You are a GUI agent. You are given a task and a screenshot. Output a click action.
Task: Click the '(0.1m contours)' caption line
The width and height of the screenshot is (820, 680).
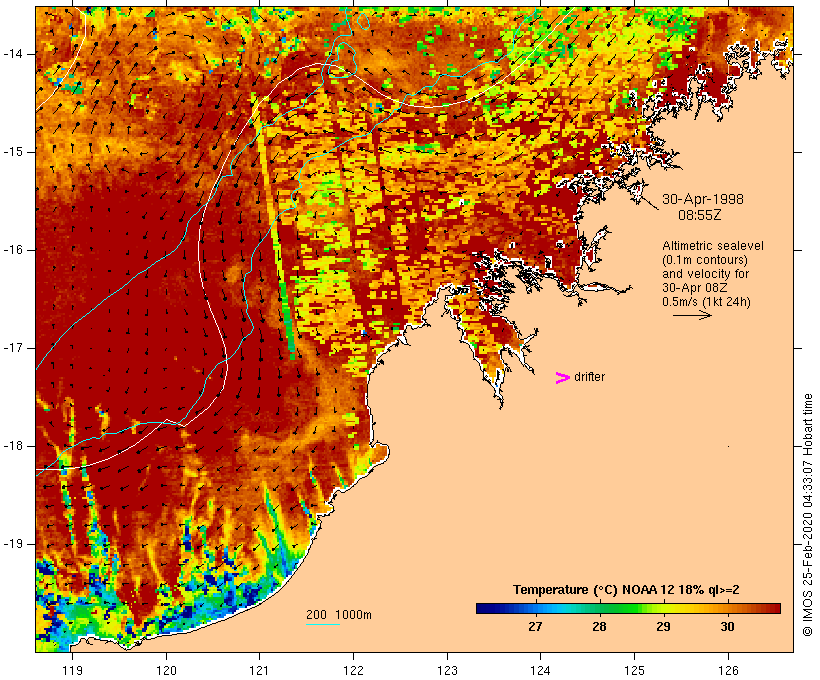[705, 260]
